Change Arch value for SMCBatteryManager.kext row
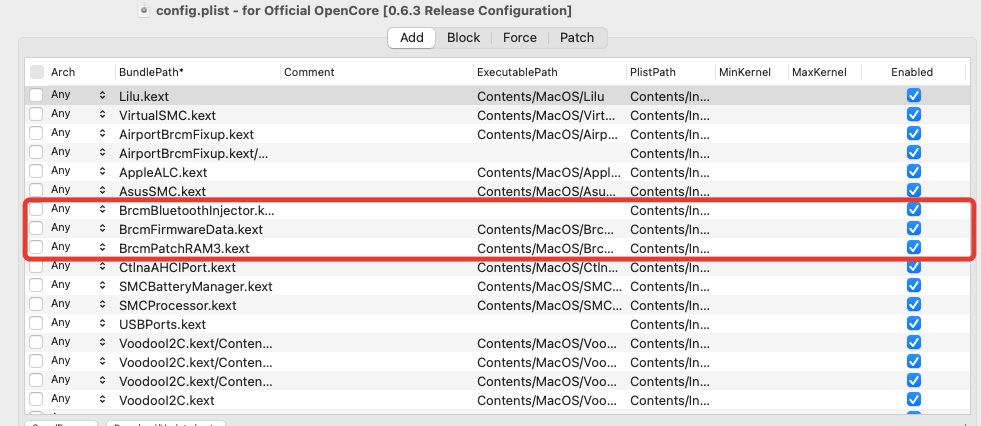This screenshot has width=981, height=426. click(x=101, y=286)
